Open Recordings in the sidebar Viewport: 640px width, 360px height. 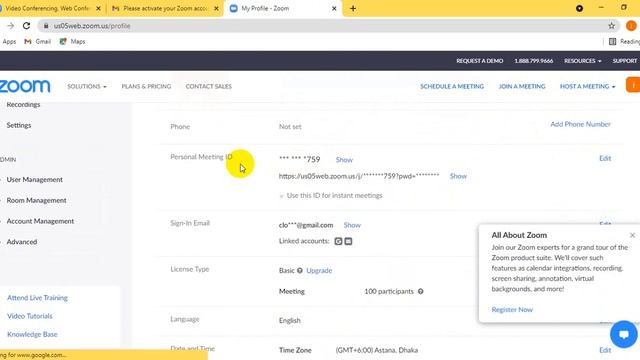click(x=23, y=104)
